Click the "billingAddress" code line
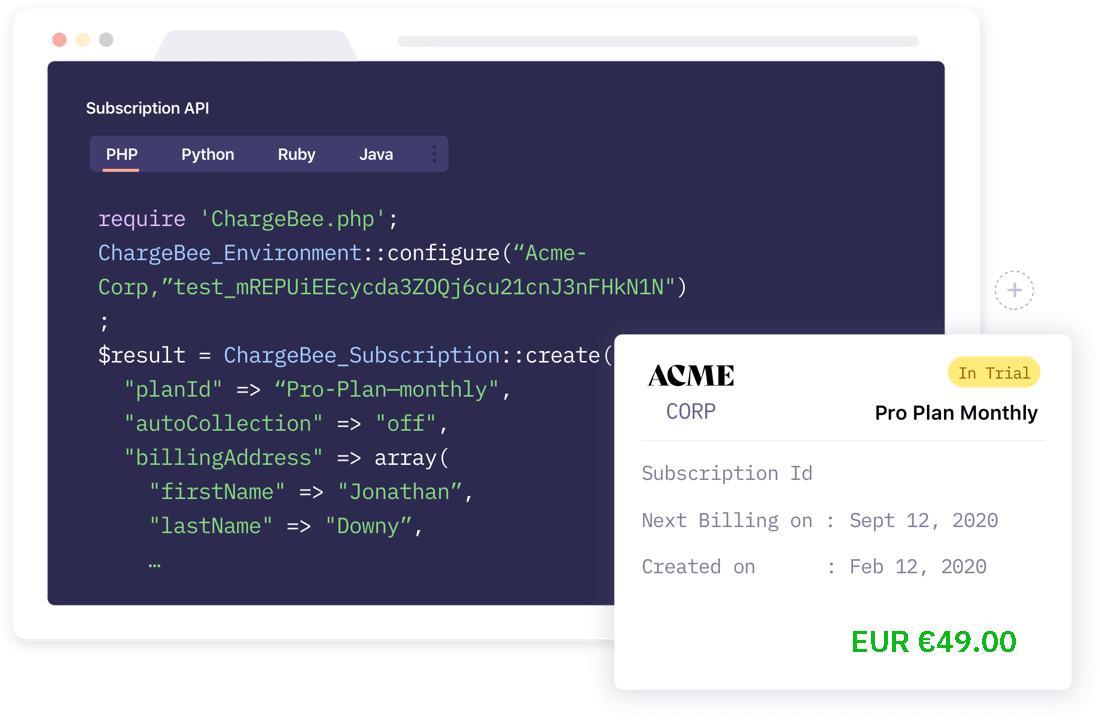 (x=286, y=458)
